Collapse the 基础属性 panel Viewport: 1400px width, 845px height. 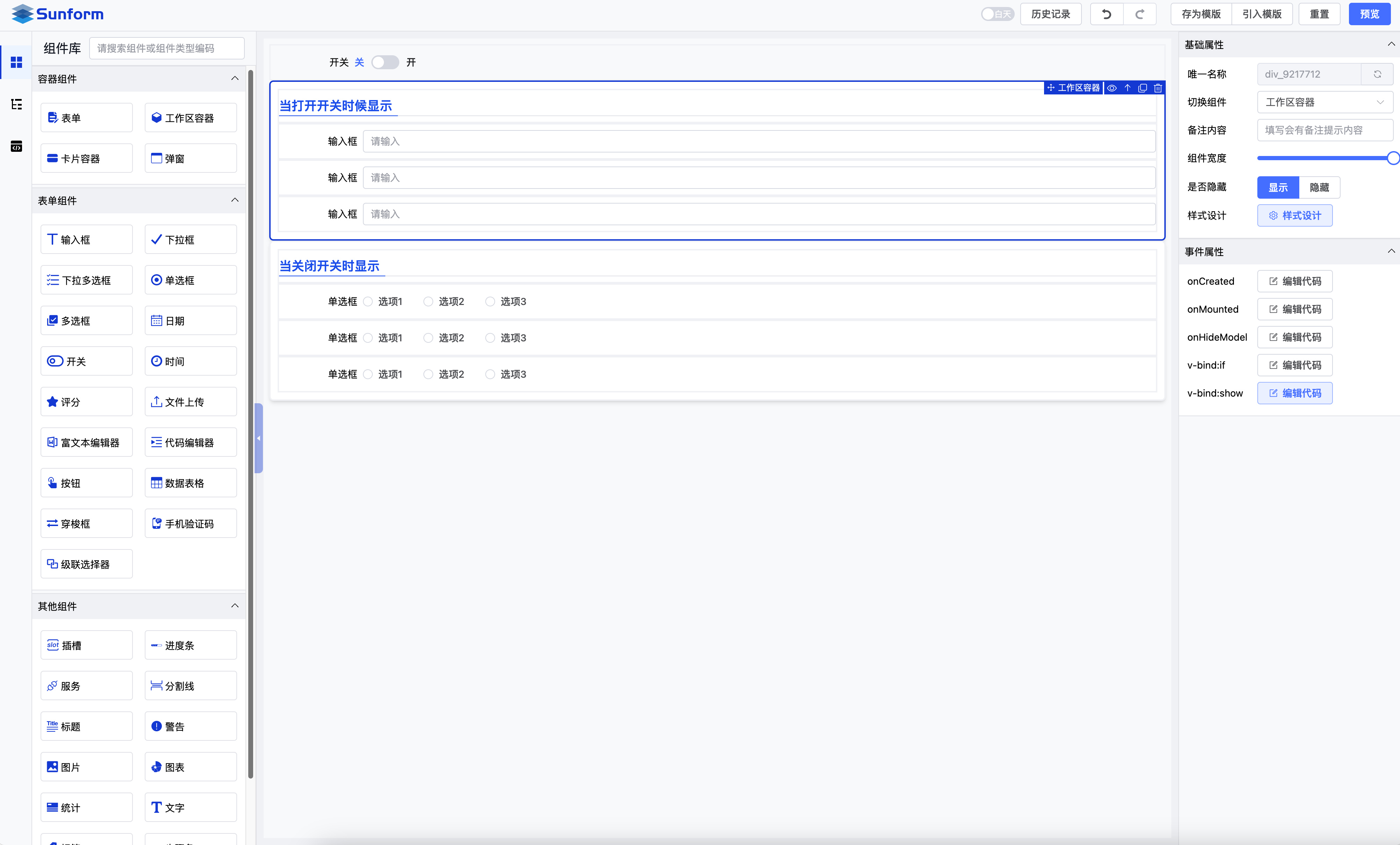coord(1391,44)
